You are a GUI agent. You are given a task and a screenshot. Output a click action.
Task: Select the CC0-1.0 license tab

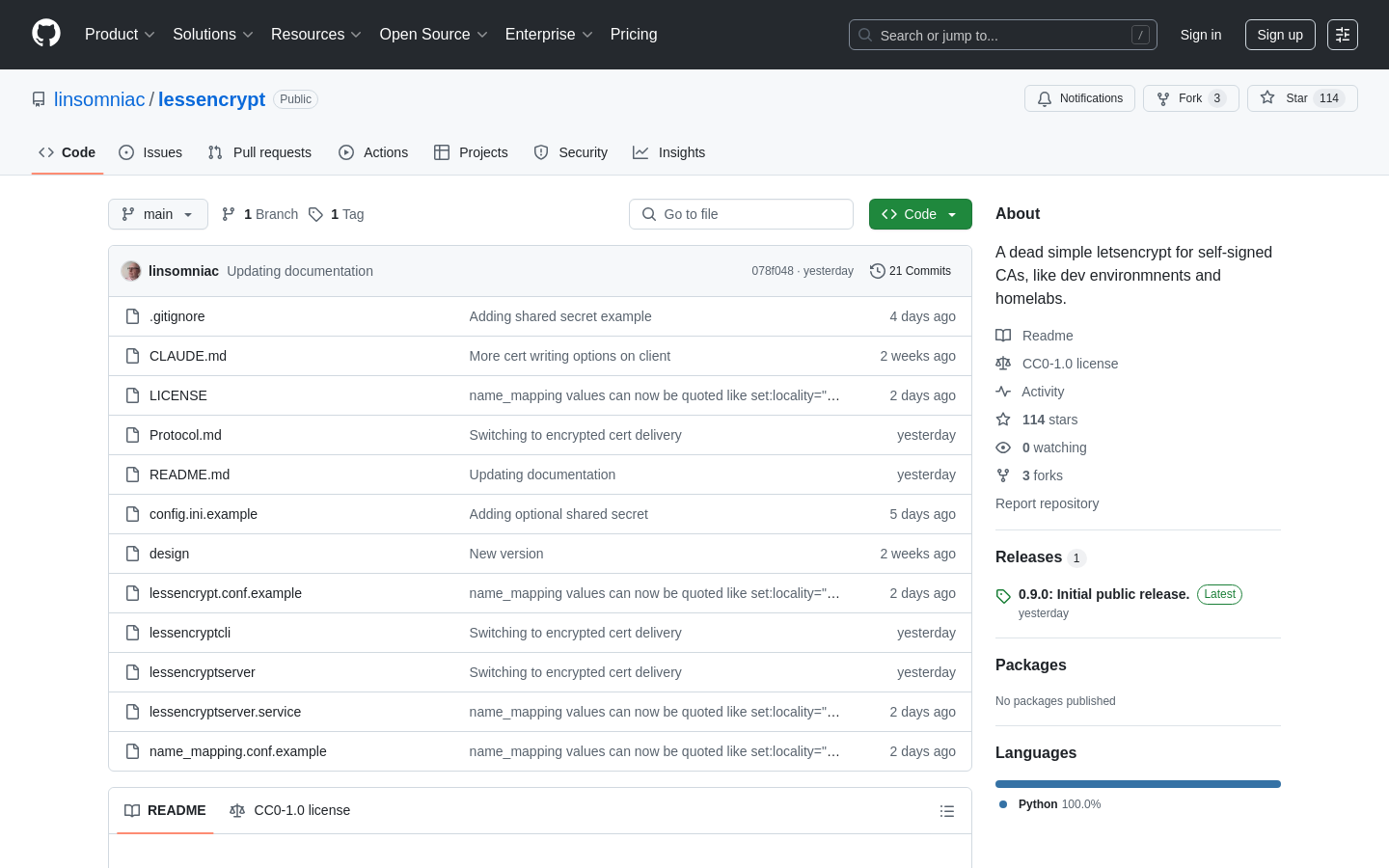[x=289, y=810]
